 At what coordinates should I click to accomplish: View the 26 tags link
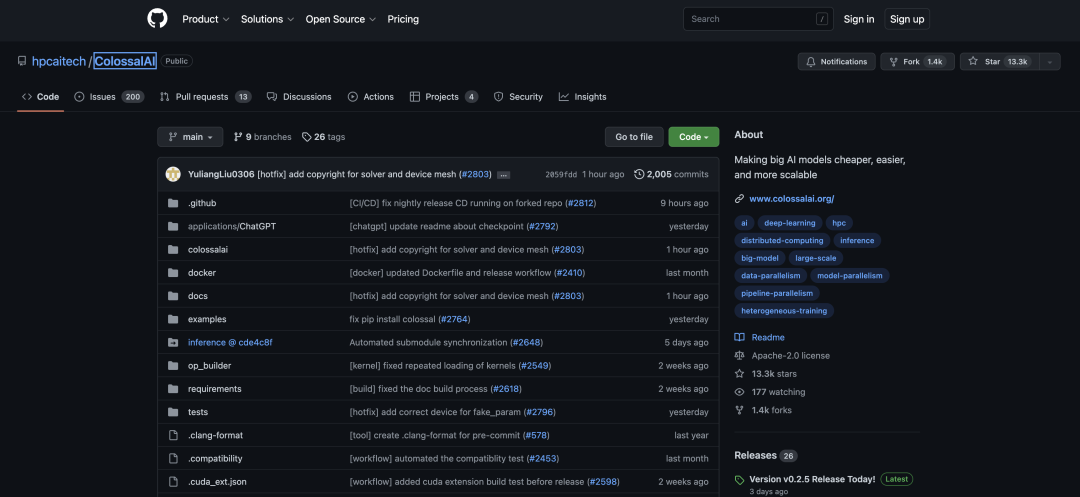click(324, 137)
